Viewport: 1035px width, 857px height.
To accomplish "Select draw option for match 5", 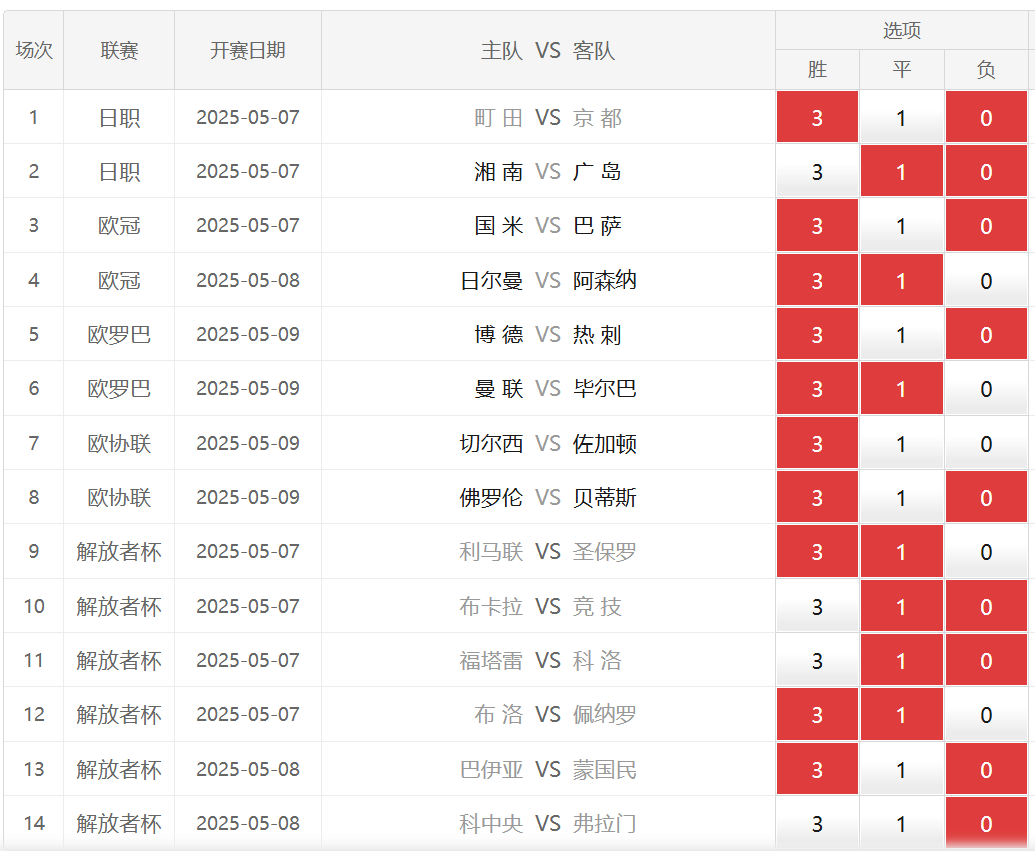I will click(x=901, y=335).
